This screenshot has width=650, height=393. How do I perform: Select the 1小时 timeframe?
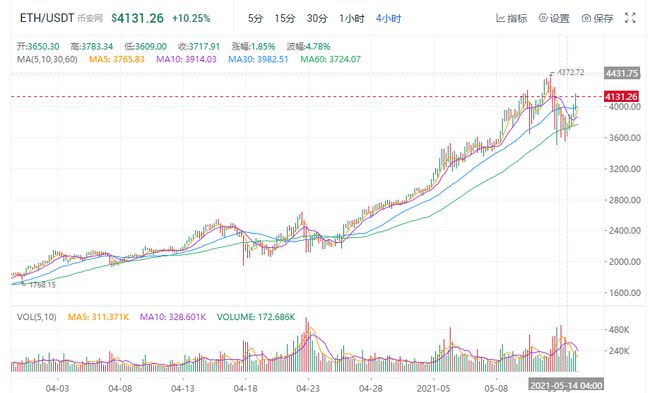point(352,19)
